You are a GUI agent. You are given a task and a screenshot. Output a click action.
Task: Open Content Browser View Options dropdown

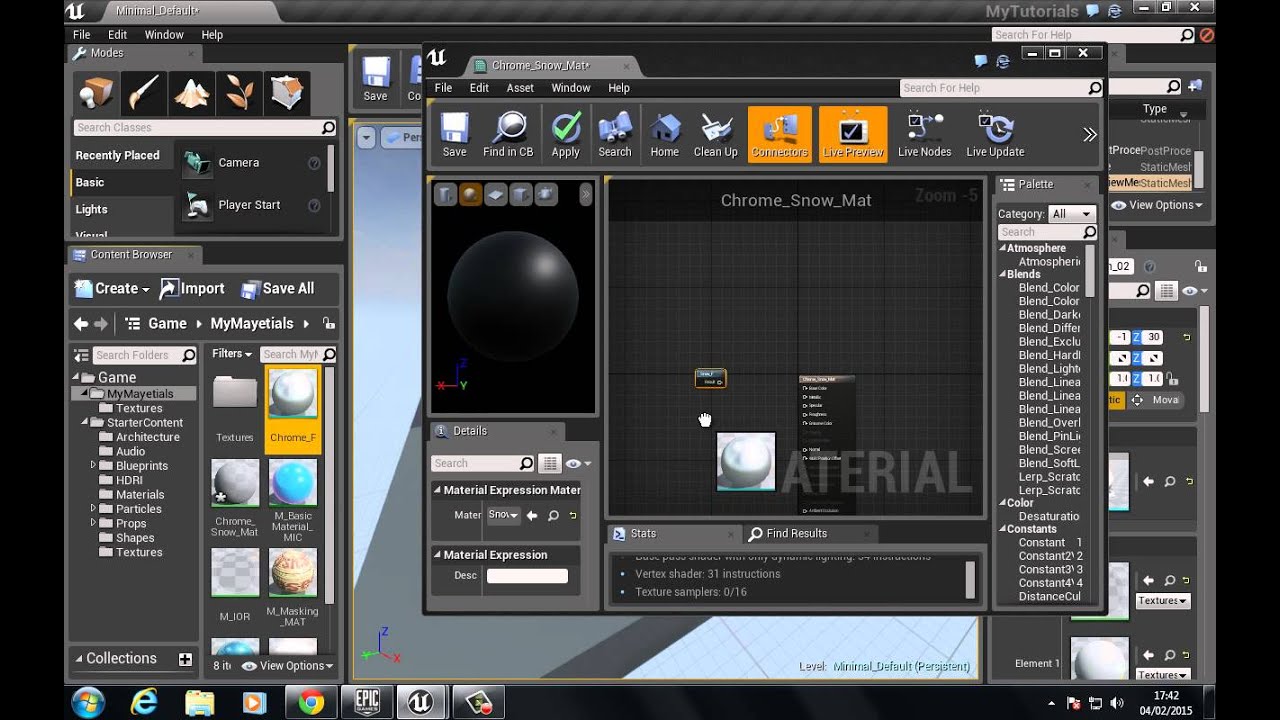287,666
